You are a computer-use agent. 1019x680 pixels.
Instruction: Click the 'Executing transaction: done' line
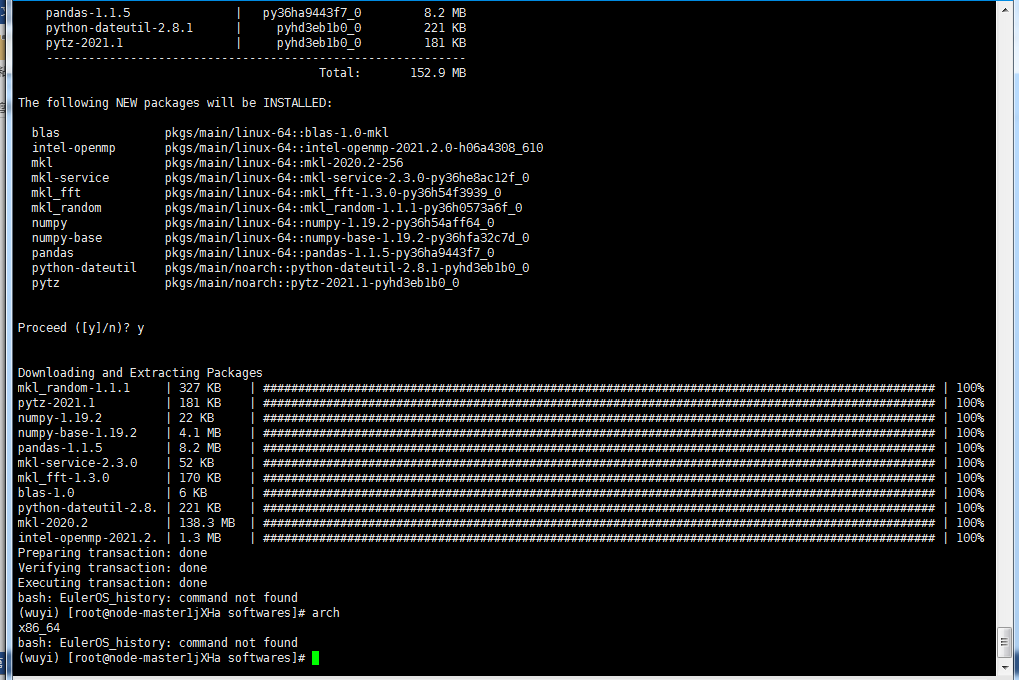[112, 582]
